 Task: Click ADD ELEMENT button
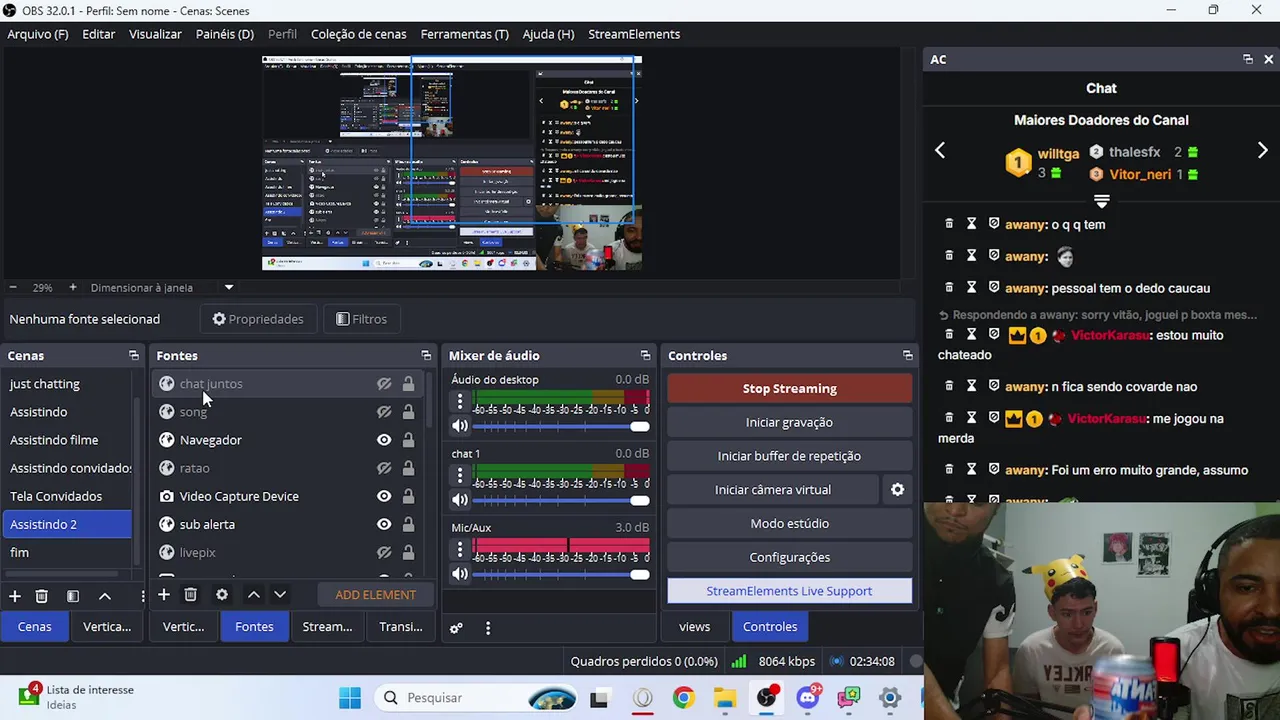point(376,595)
